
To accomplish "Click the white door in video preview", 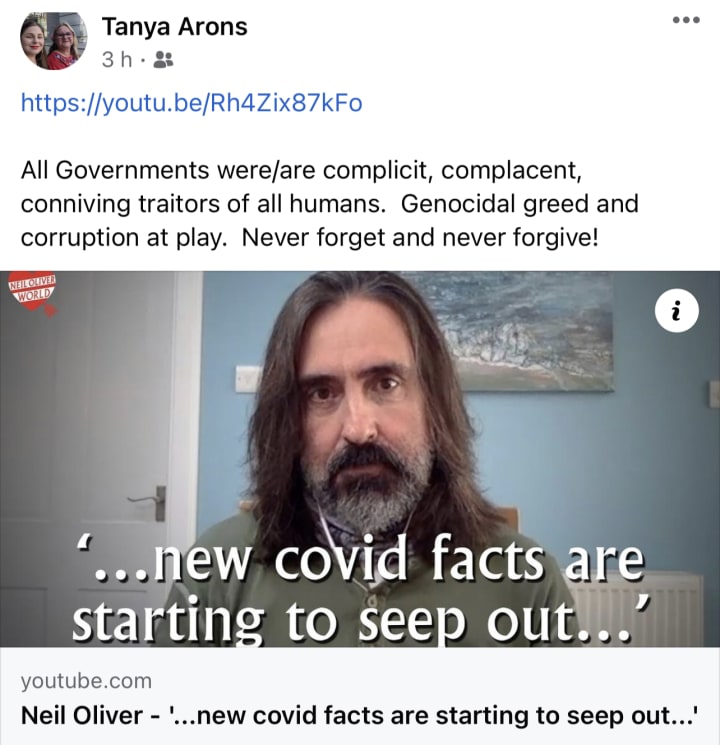I will 88,456.
